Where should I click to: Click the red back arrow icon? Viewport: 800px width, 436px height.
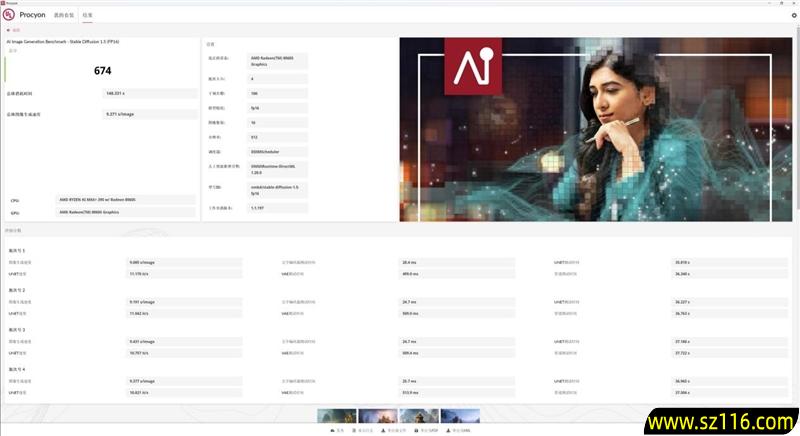pos(8,31)
